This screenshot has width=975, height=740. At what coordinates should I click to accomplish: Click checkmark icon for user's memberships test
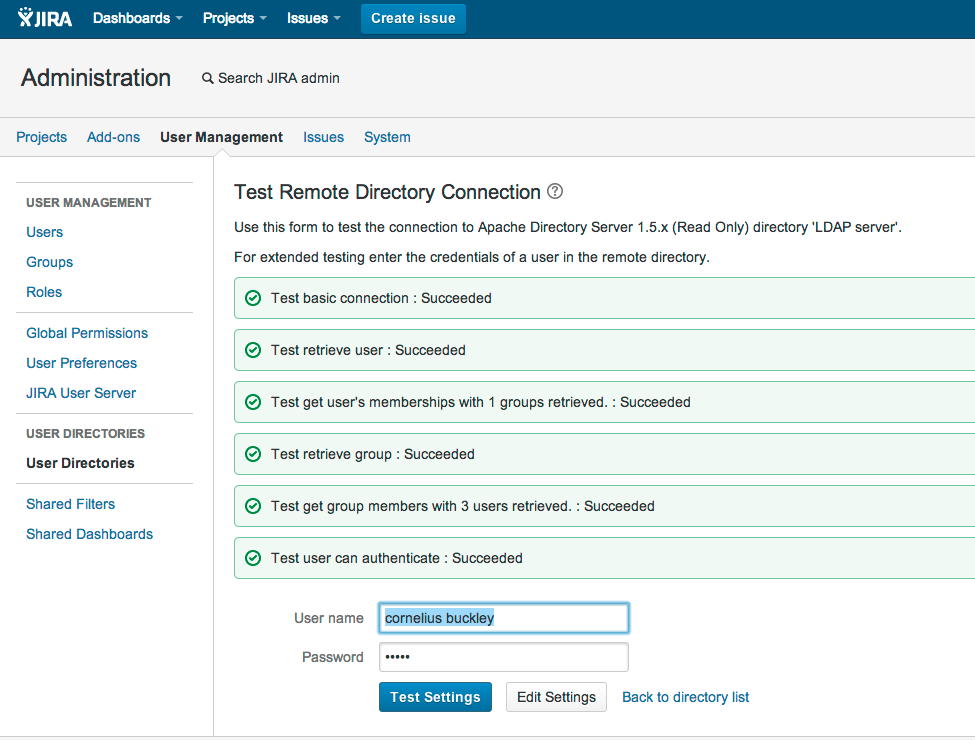pos(253,402)
